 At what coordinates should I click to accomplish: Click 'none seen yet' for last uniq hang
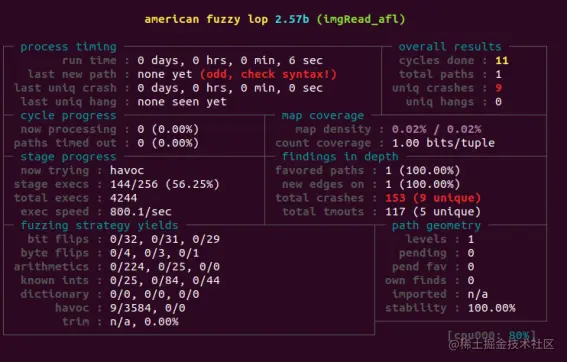(x=182, y=102)
